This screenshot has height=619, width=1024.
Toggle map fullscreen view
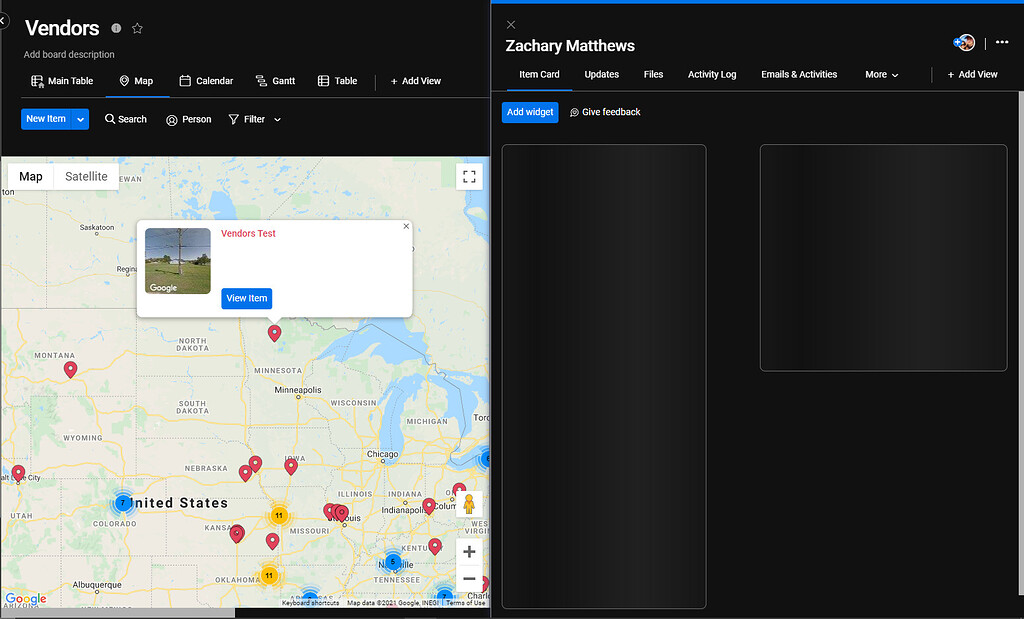(469, 176)
